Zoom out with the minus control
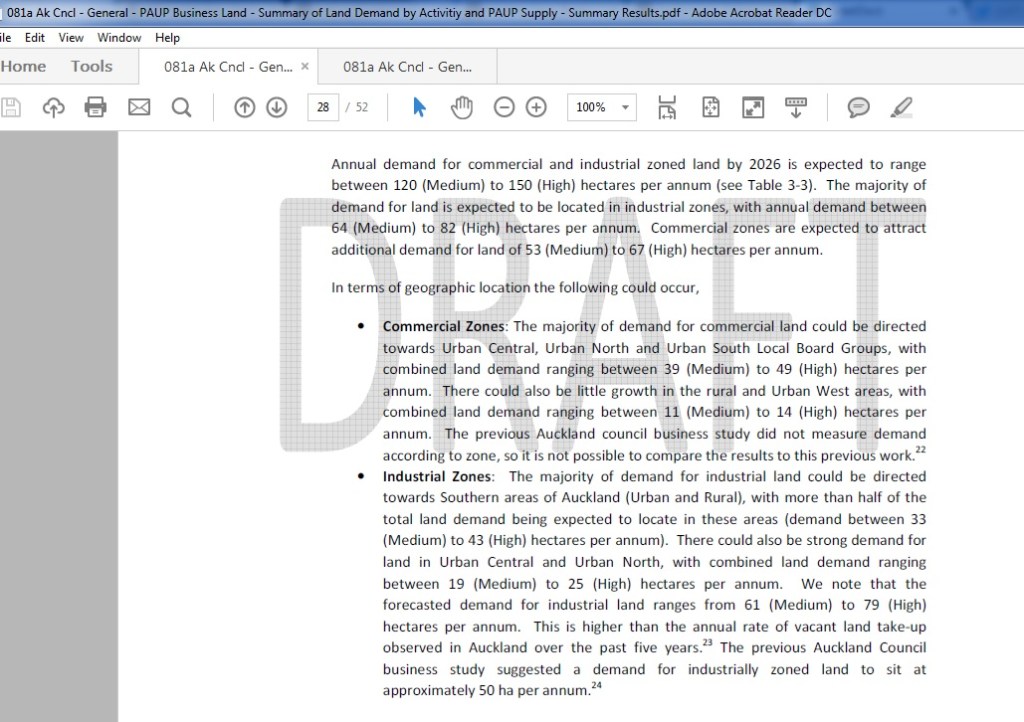This screenshot has width=1024, height=722. [x=504, y=107]
